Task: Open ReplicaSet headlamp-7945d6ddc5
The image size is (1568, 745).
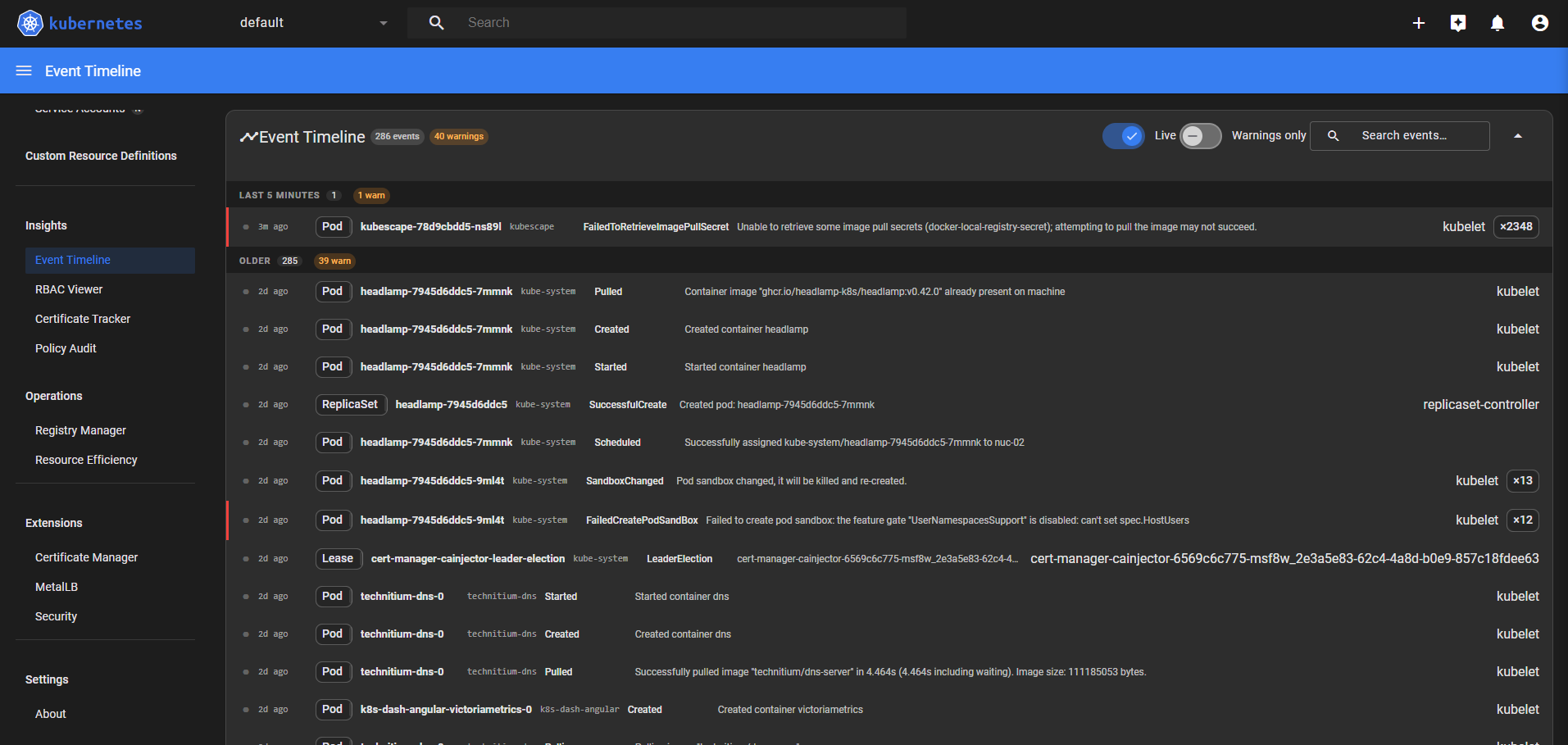Action: tap(452, 405)
